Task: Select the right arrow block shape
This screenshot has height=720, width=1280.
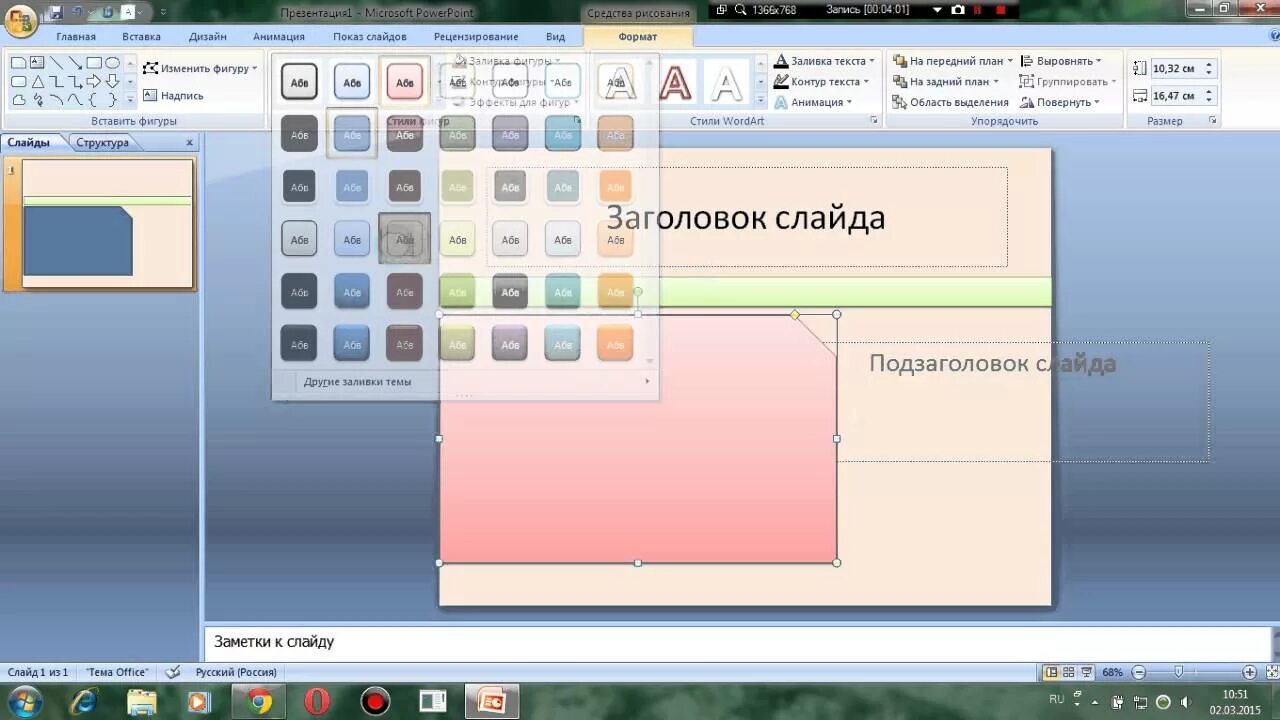Action: click(93, 81)
